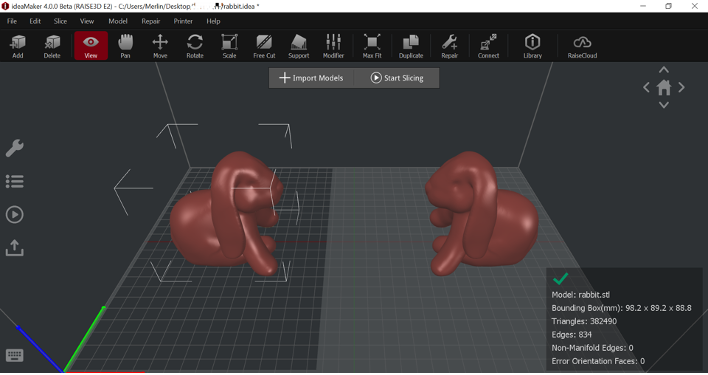708x375 pixels.
Task: Open the RaiseCloud icon
Action: [x=582, y=46]
